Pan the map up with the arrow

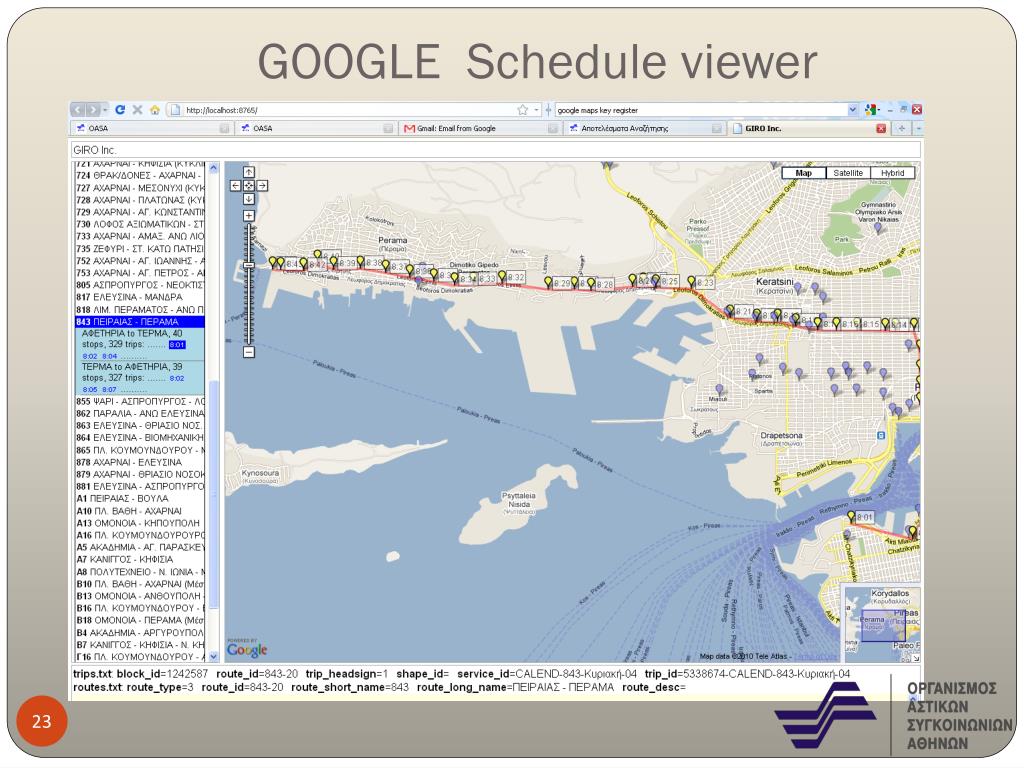[x=249, y=172]
